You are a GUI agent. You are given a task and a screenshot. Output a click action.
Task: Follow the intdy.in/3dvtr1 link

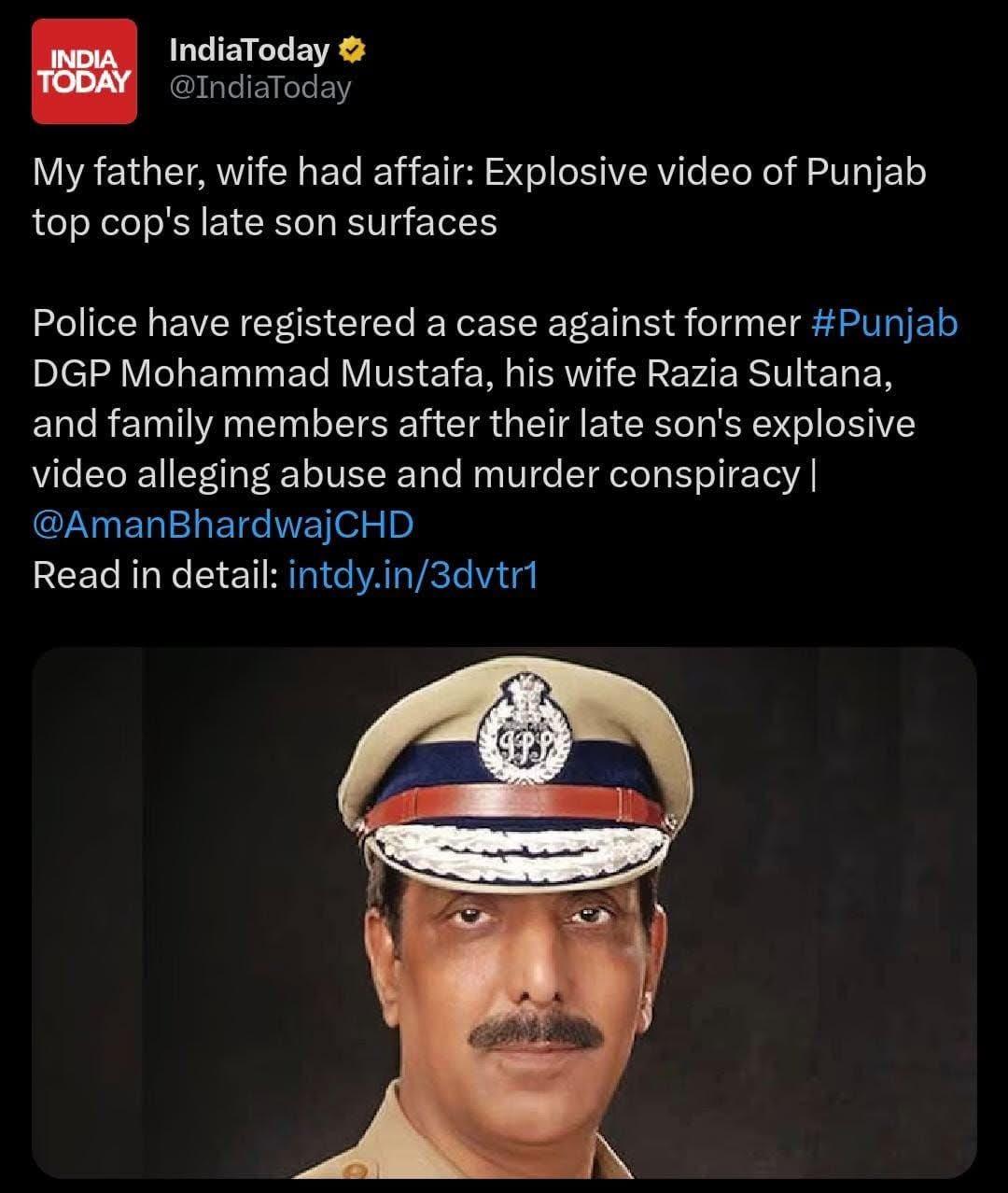(x=413, y=575)
